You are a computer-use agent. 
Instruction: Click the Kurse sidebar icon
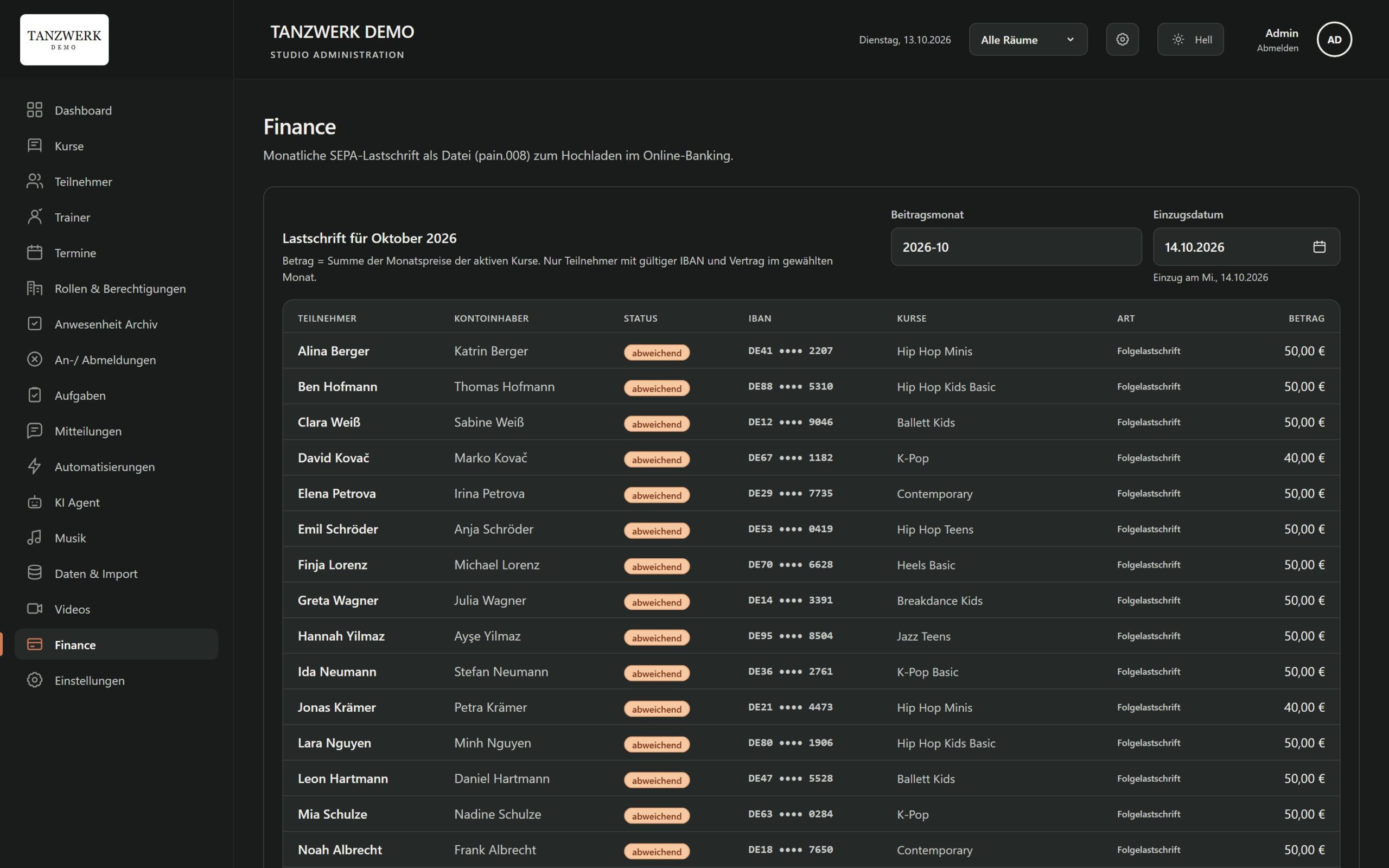pos(34,145)
